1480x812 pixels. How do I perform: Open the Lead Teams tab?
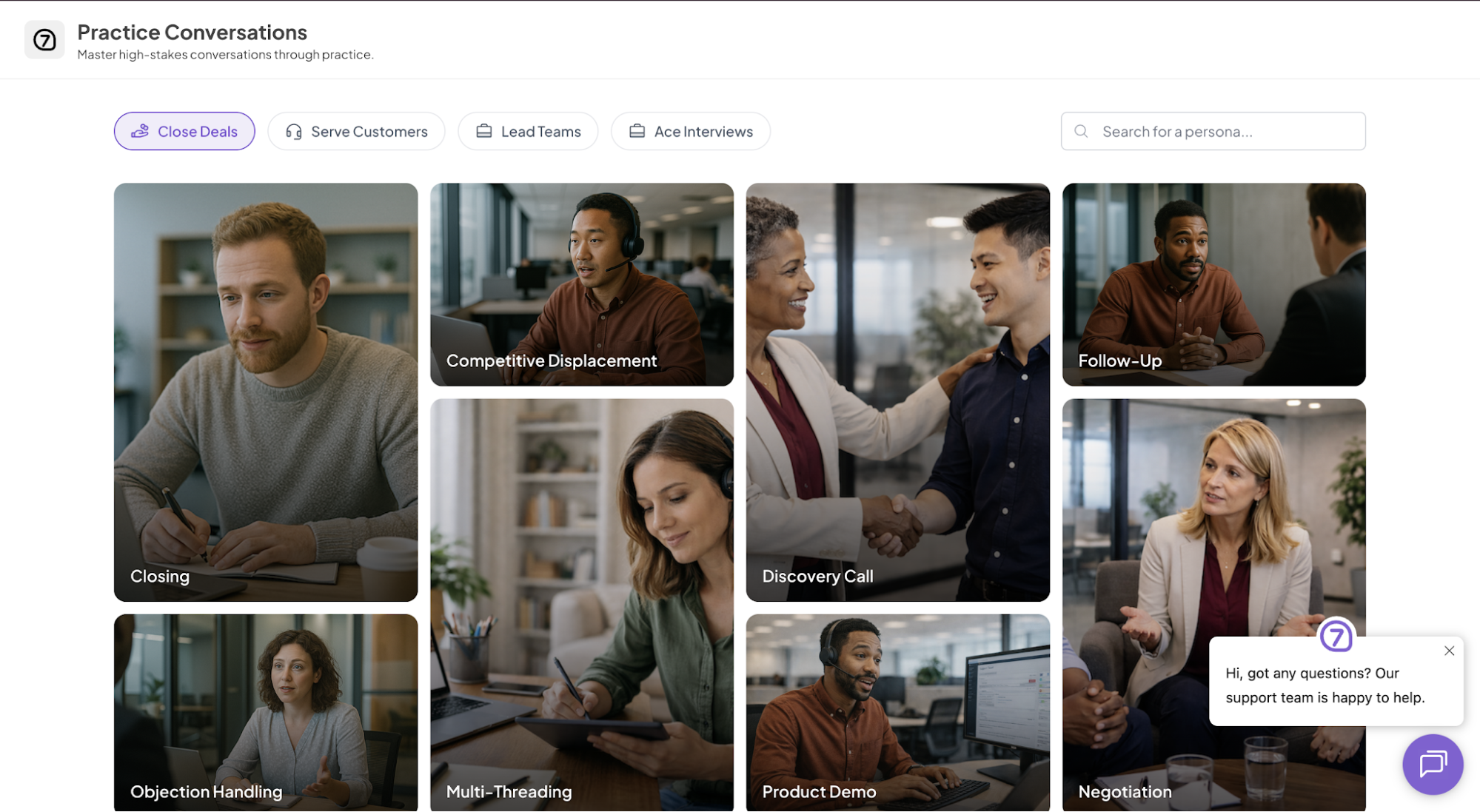(x=528, y=131)
